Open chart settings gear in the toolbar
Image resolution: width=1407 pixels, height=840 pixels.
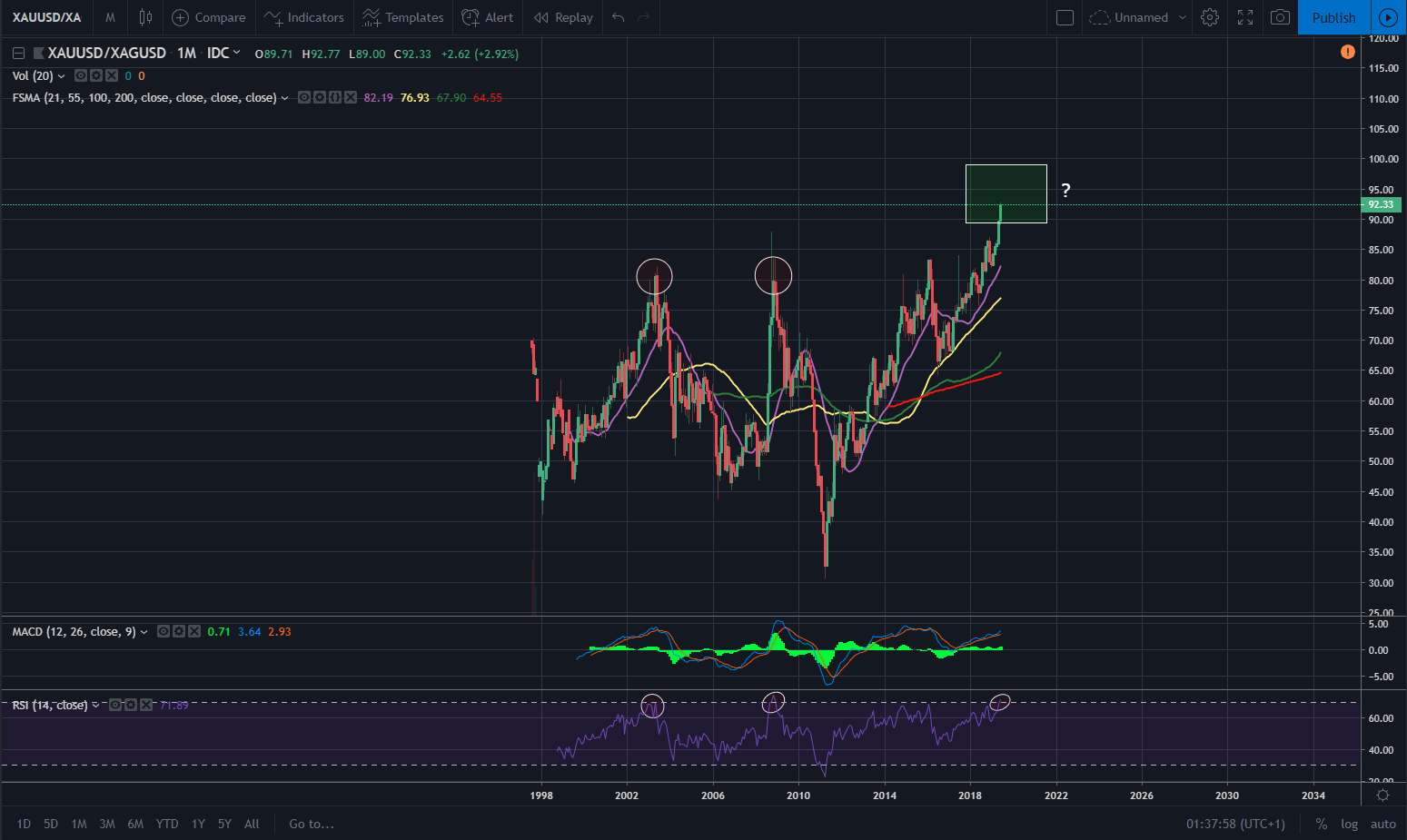[x=1210, y=17]
